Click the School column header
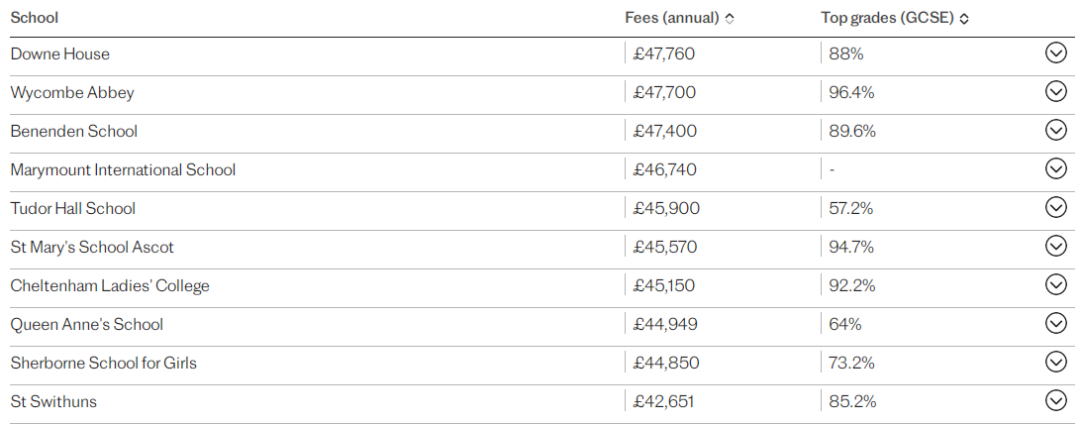Screen dimensions: 1080x425 34,18
